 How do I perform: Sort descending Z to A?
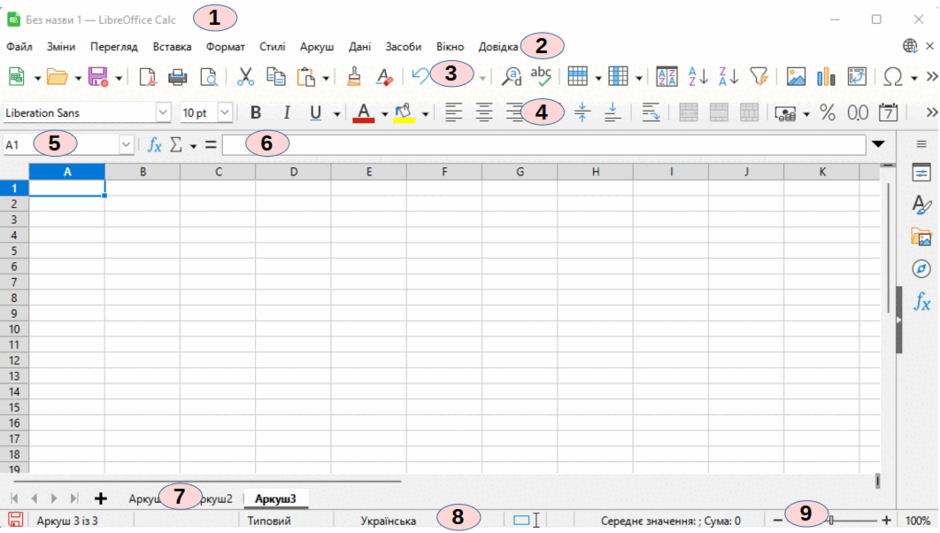point(728,77)
